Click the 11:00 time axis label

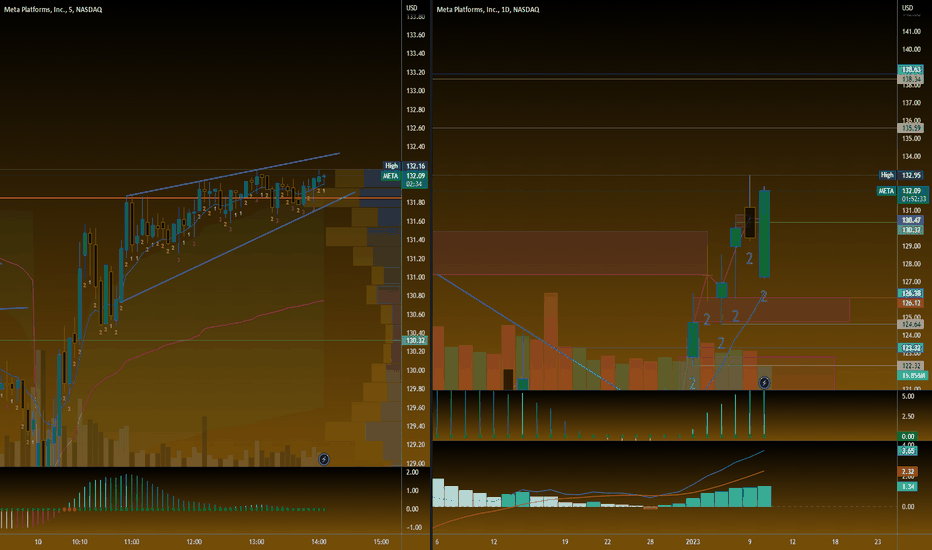point(132,542)
